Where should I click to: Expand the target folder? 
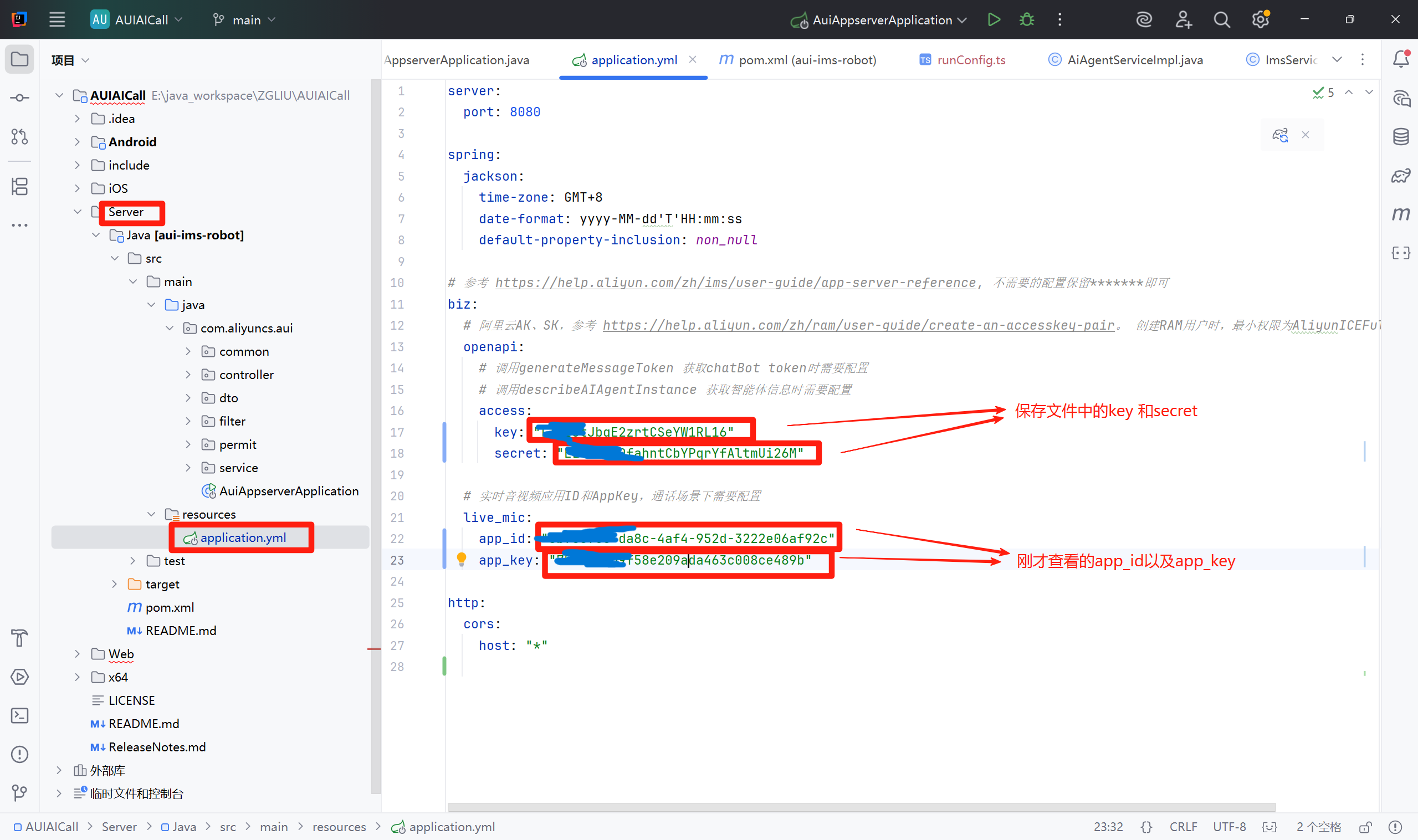click(114, 584)
